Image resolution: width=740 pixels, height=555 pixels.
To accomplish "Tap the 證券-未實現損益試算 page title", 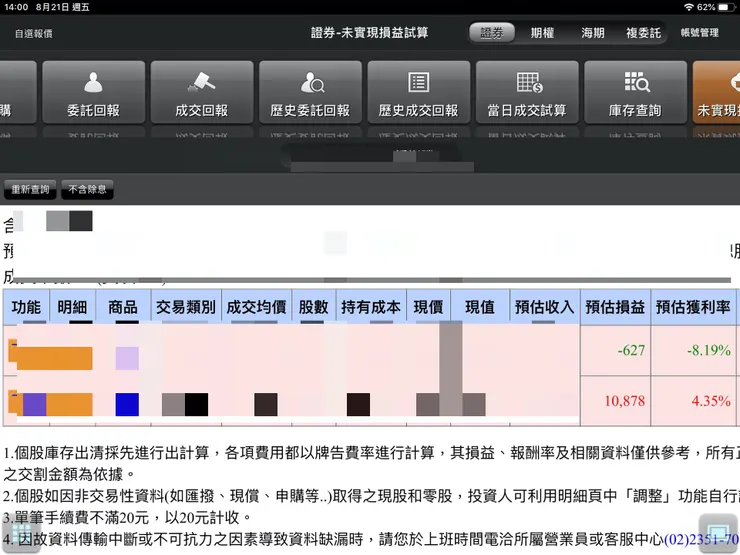I will coord(370,33).
